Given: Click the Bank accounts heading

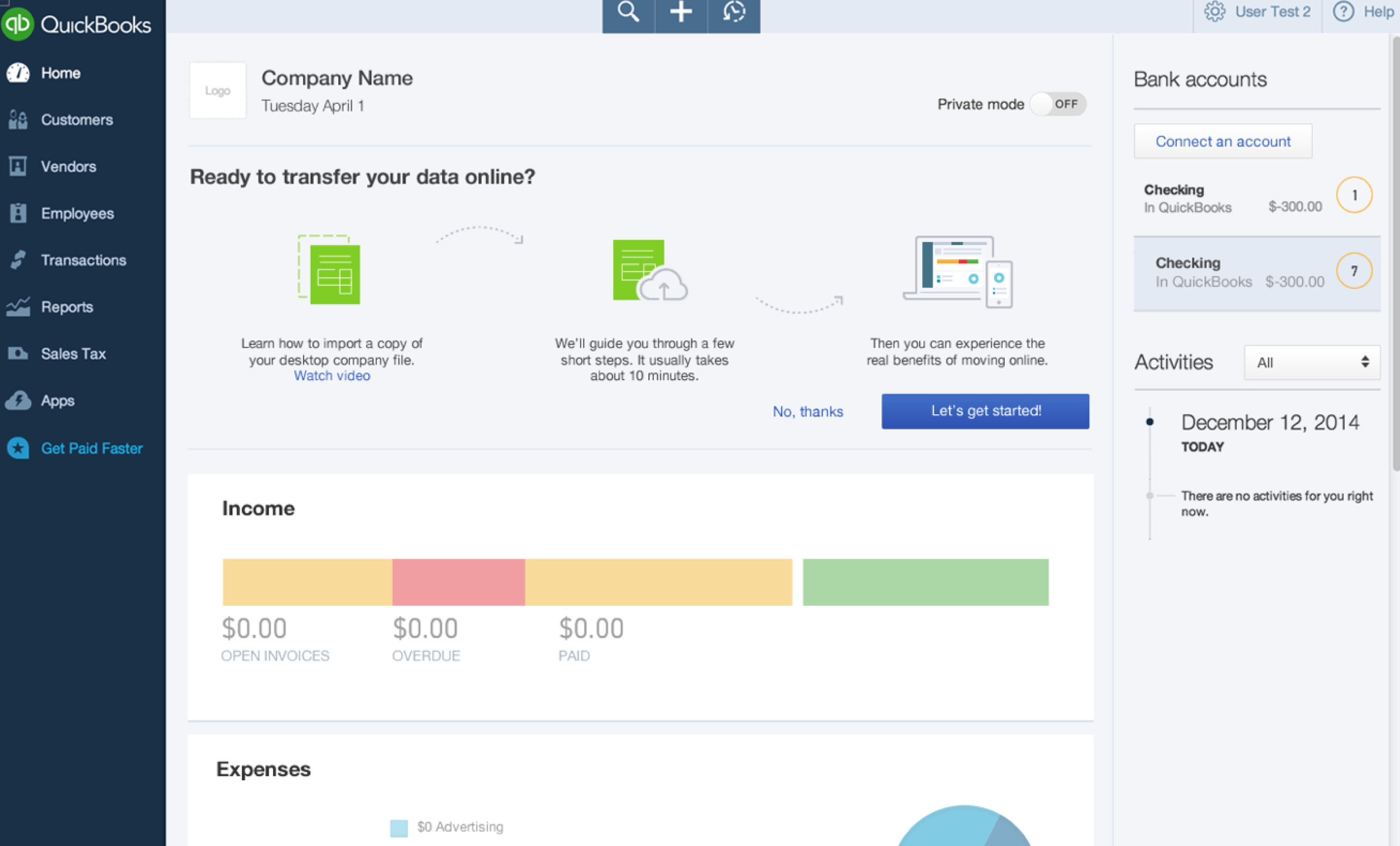Looking at the screenshot, I should tap(1200, 79).
